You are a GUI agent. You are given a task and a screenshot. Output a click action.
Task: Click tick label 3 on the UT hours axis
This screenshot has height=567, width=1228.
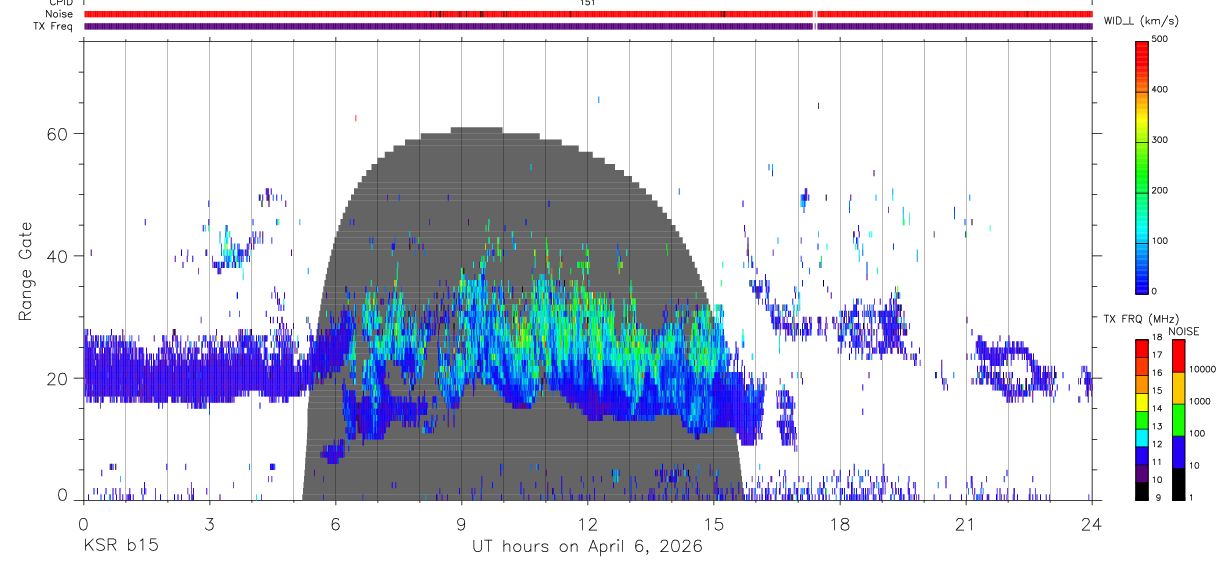click(x=209, y=524)
